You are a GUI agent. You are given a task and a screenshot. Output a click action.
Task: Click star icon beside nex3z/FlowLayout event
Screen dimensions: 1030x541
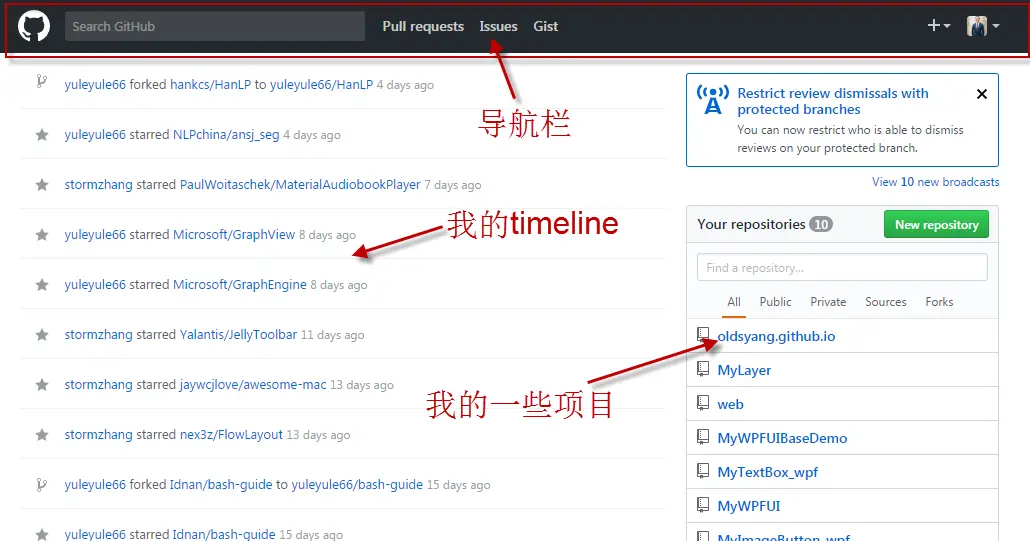click(42, 435)
